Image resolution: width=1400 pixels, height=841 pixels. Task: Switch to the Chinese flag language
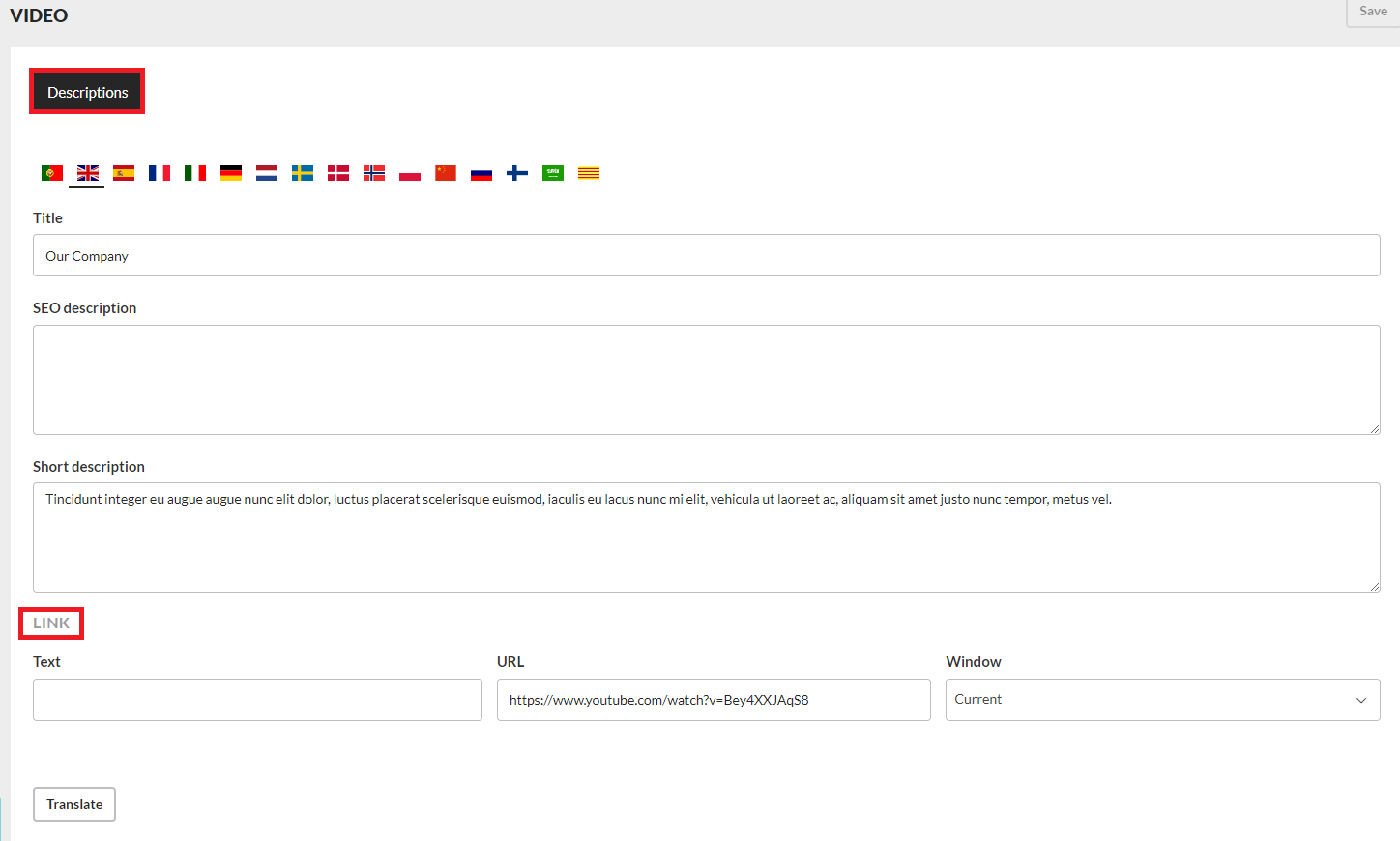coord(446,173)
